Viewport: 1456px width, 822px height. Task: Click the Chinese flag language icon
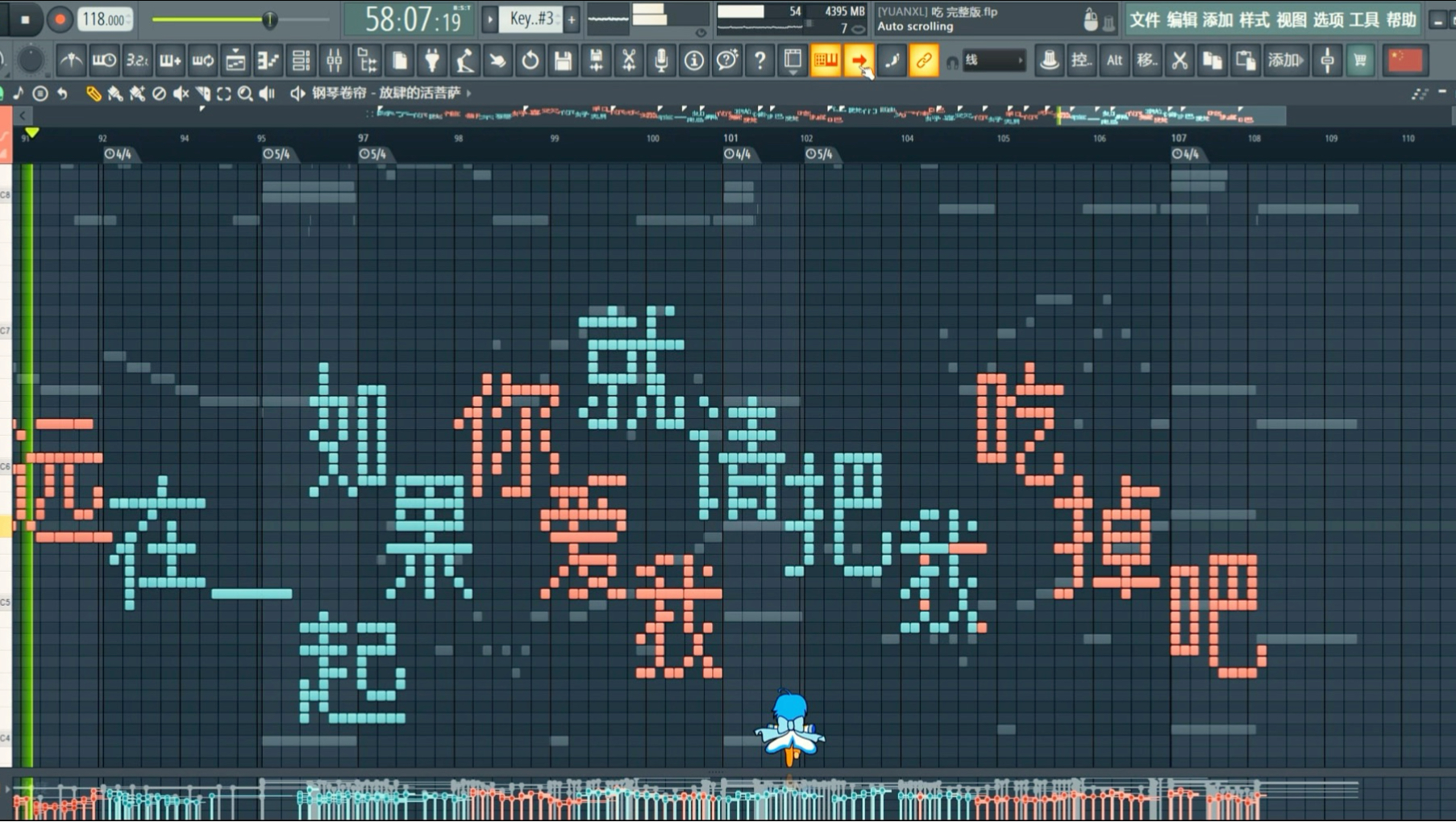[x=1404, y=61]
